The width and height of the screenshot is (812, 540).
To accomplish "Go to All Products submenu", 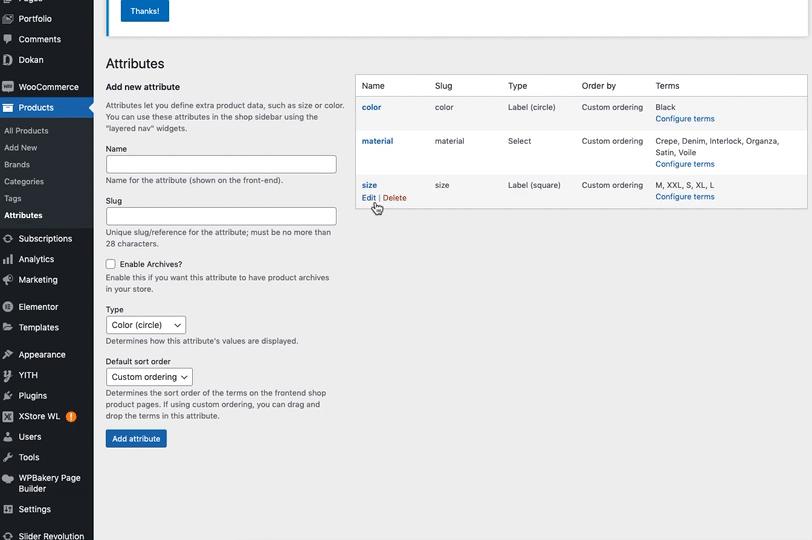I will 26,131.
